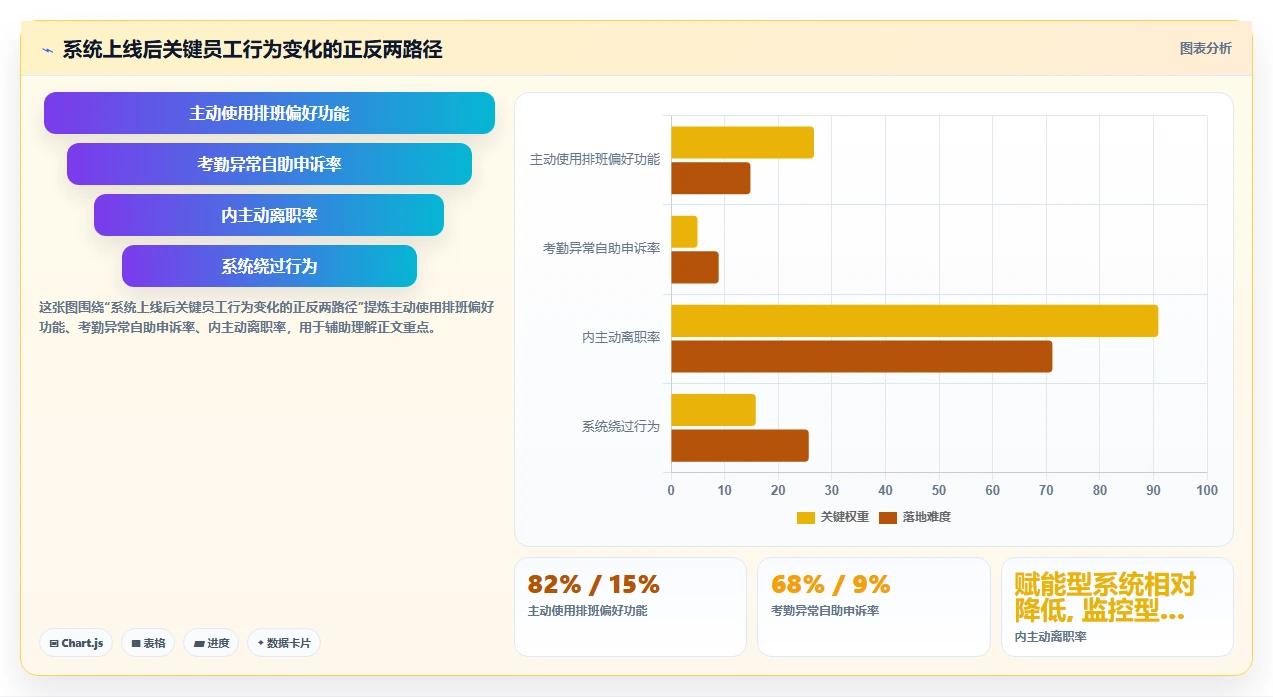Click the x-axis value 100
Image resolution: width=1273 pixels, height=697 pixels.
[1207, 490]
